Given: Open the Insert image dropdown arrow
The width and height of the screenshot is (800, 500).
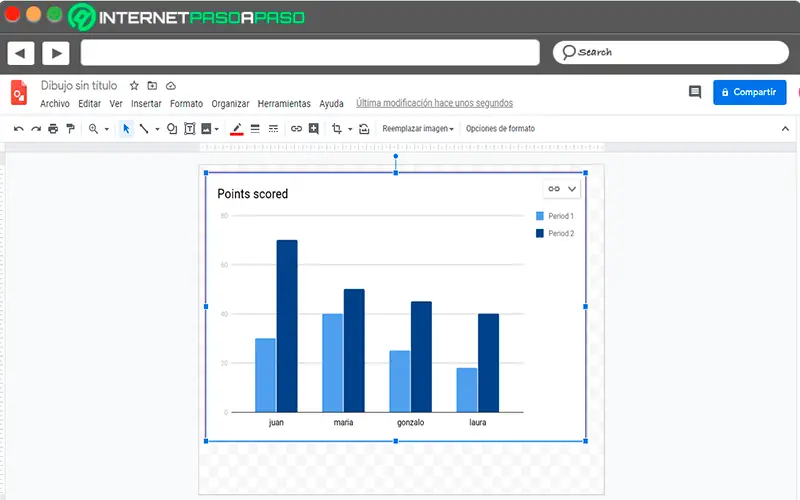Looking at the screenshot, I should tap(217, 129).
